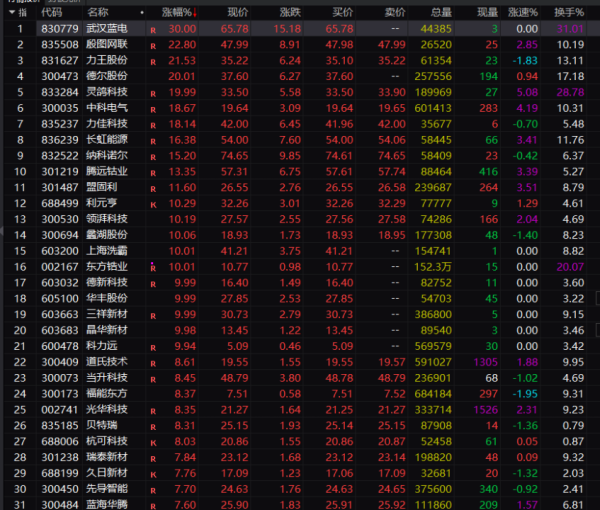
Task: Click the R marker next to 先导智能
Action: 153,490
